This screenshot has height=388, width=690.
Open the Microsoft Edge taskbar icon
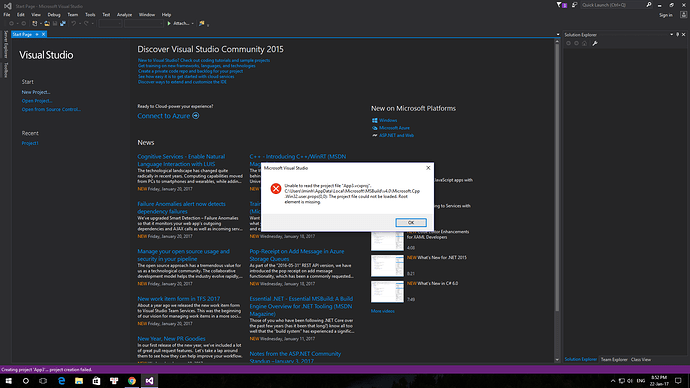tap(61, 381)
